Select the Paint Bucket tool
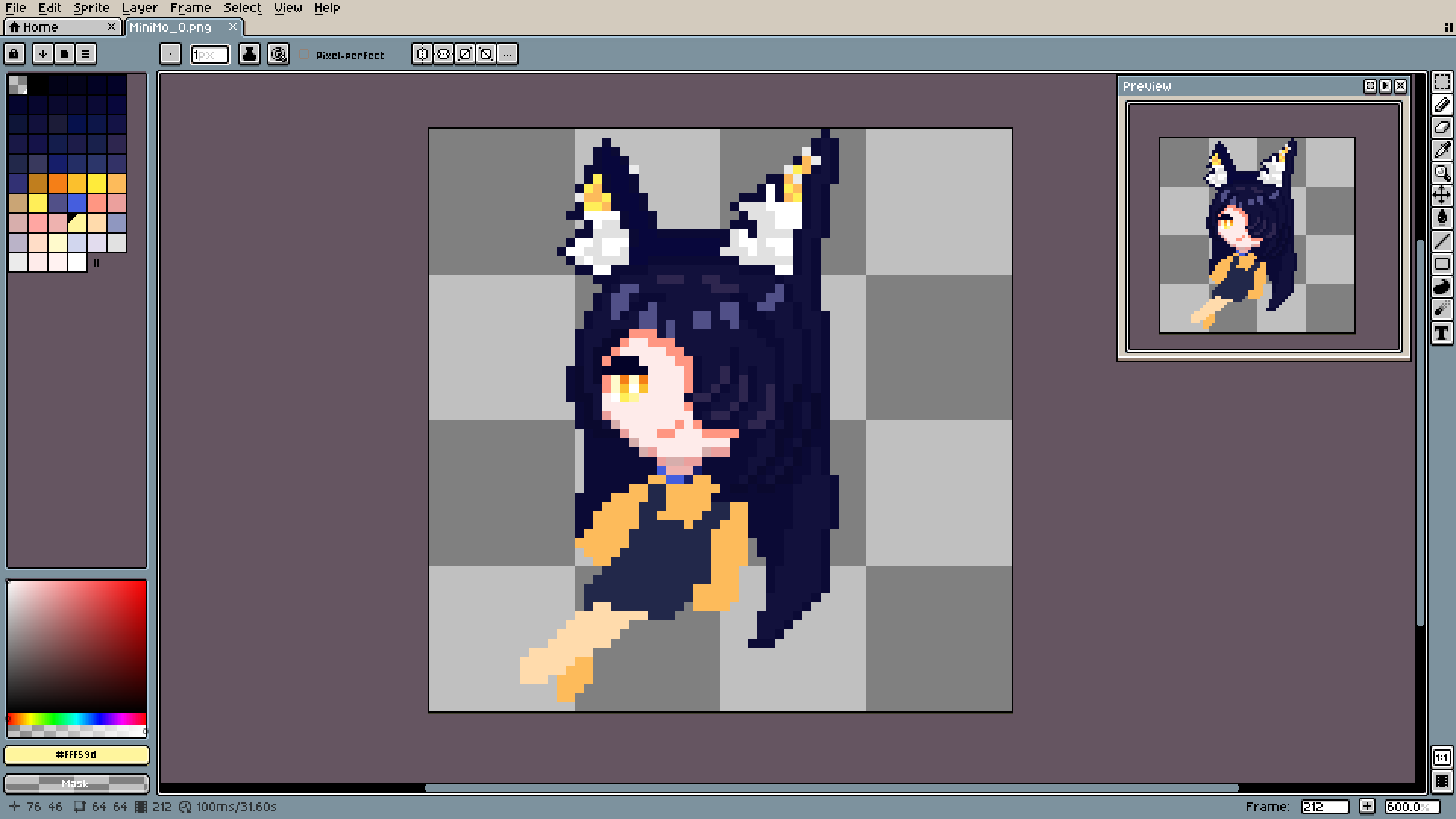Image resolution: width=1456 pixels, height=819 pixels. 1442,218
